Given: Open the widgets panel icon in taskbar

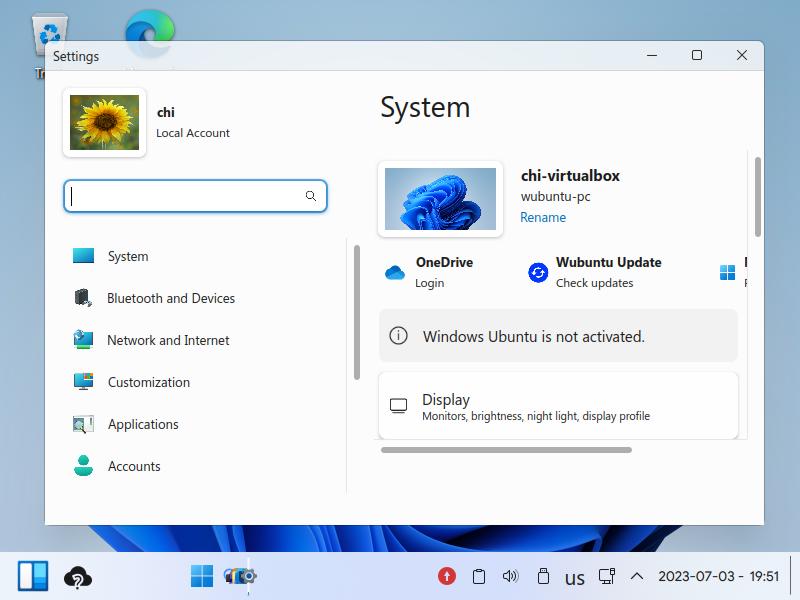Looking at the screenshot, I should click(33, 576).
